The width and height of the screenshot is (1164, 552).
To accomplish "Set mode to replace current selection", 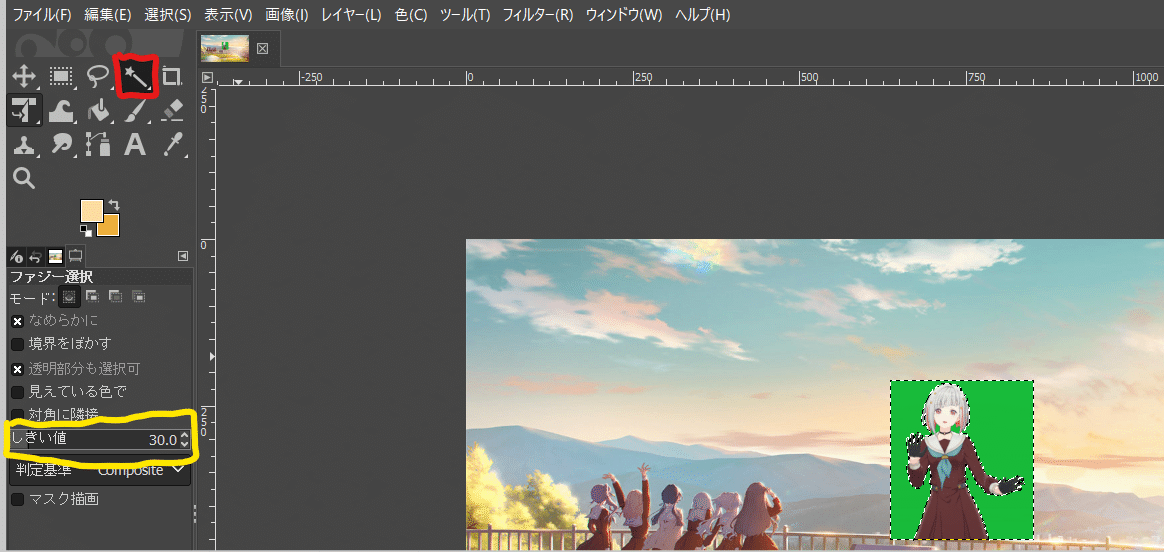I will point(68,297).
